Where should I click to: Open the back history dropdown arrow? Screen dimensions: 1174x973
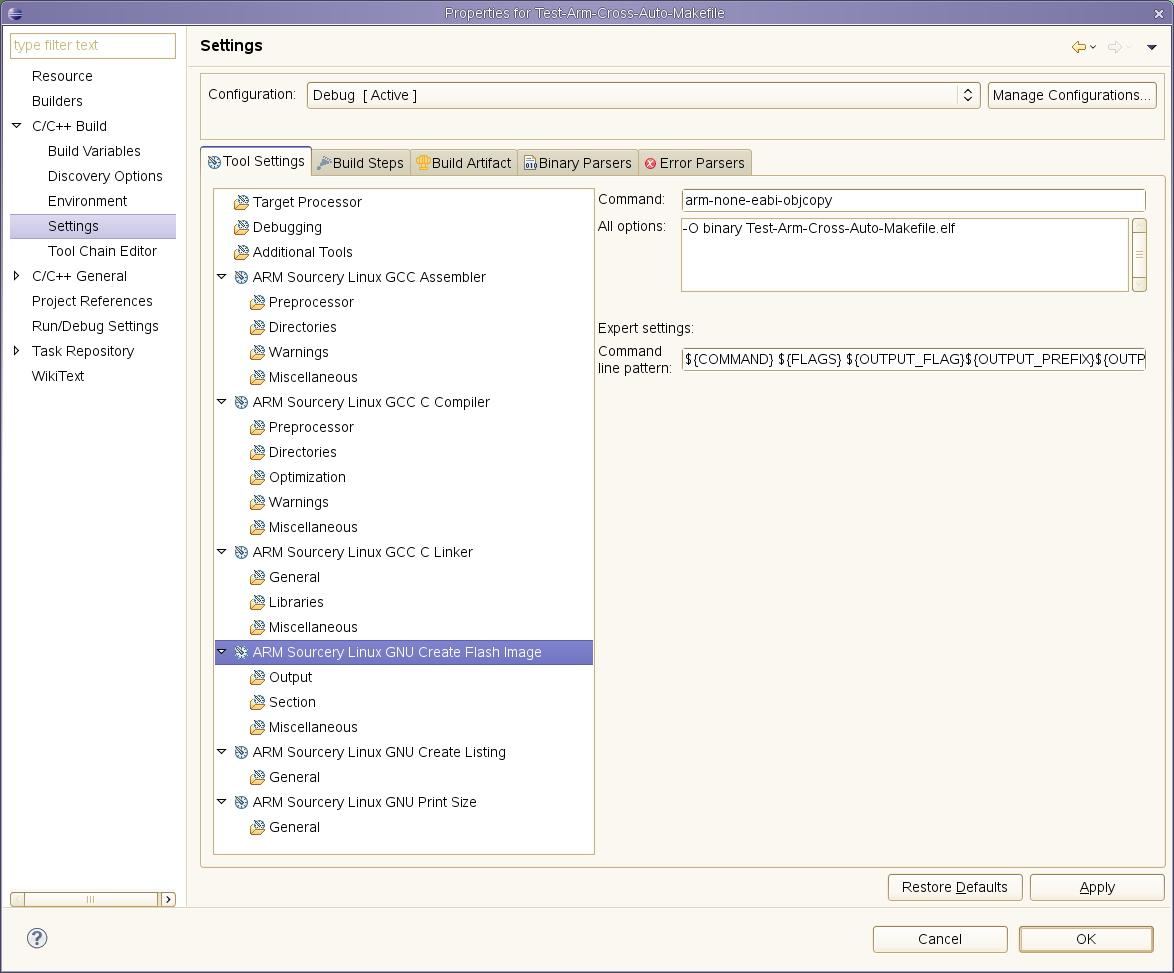(x=1093, y=47)
